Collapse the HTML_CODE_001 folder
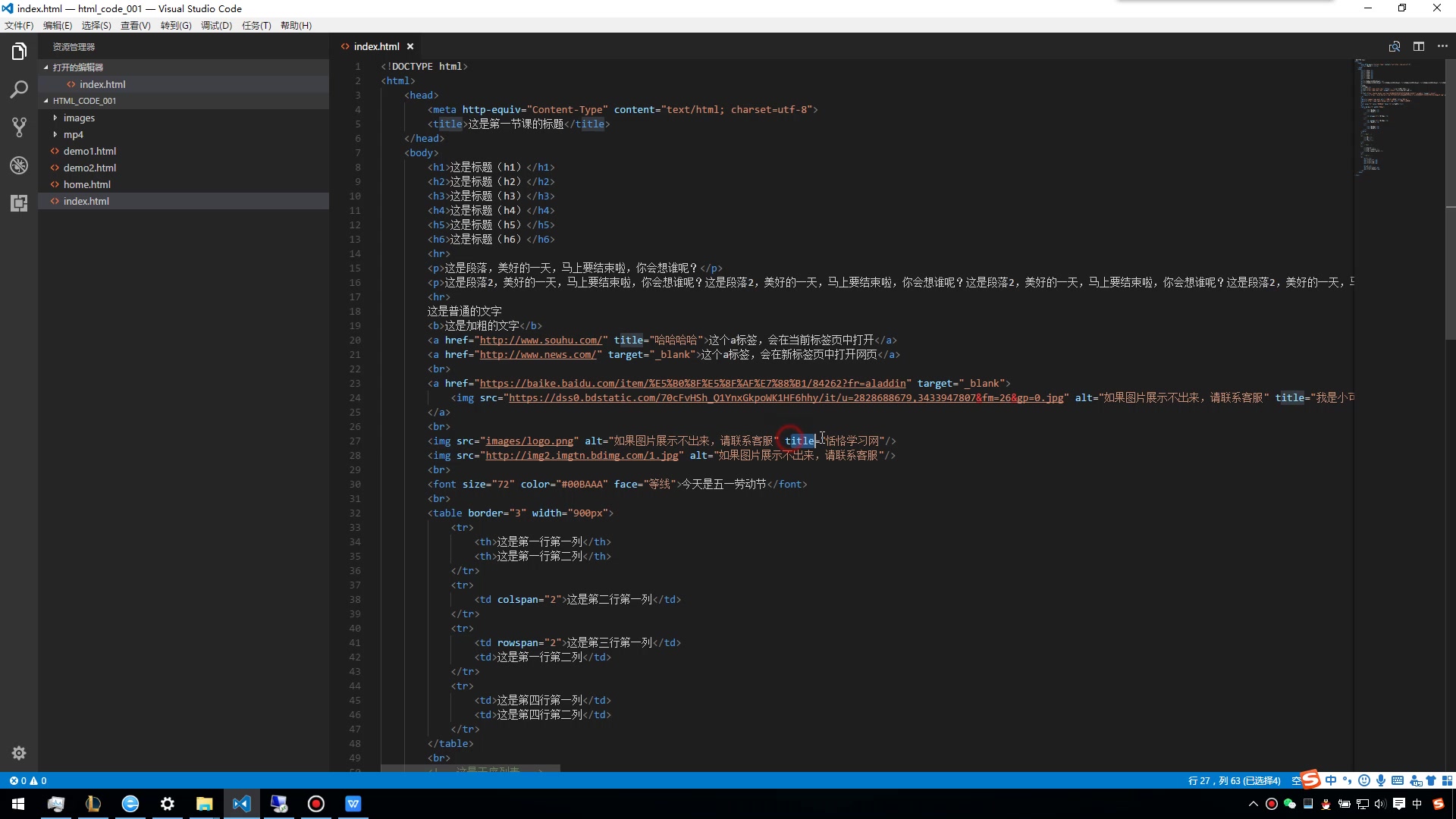Viewport: 1456px width, 819px height. tap(85, 100)
